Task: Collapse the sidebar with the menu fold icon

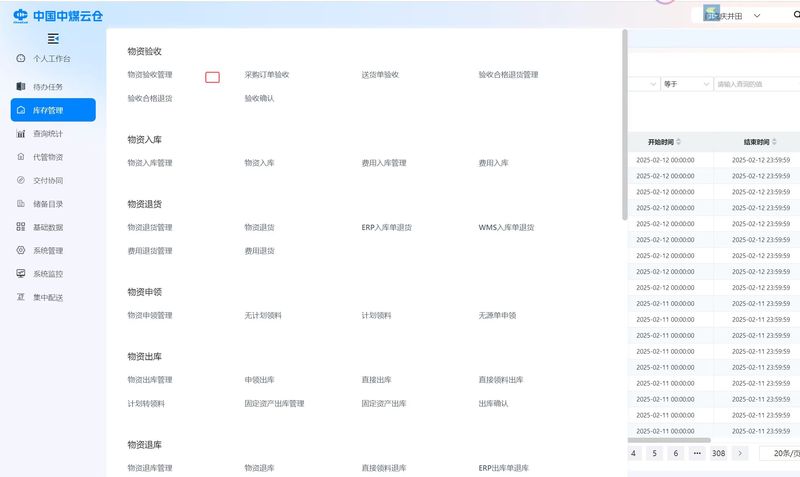Action: point(53,38)
